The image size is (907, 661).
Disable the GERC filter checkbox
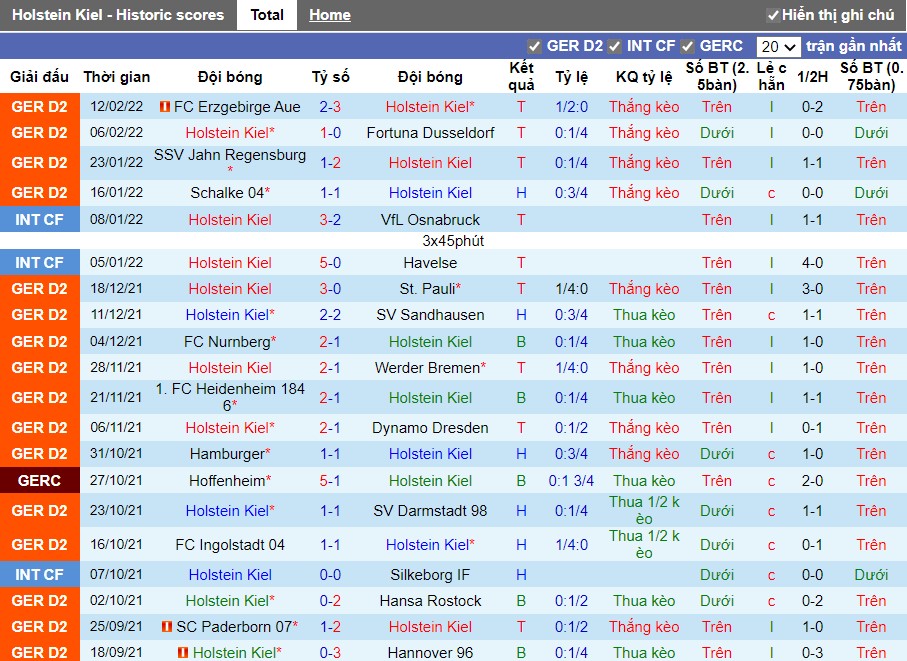686,45
